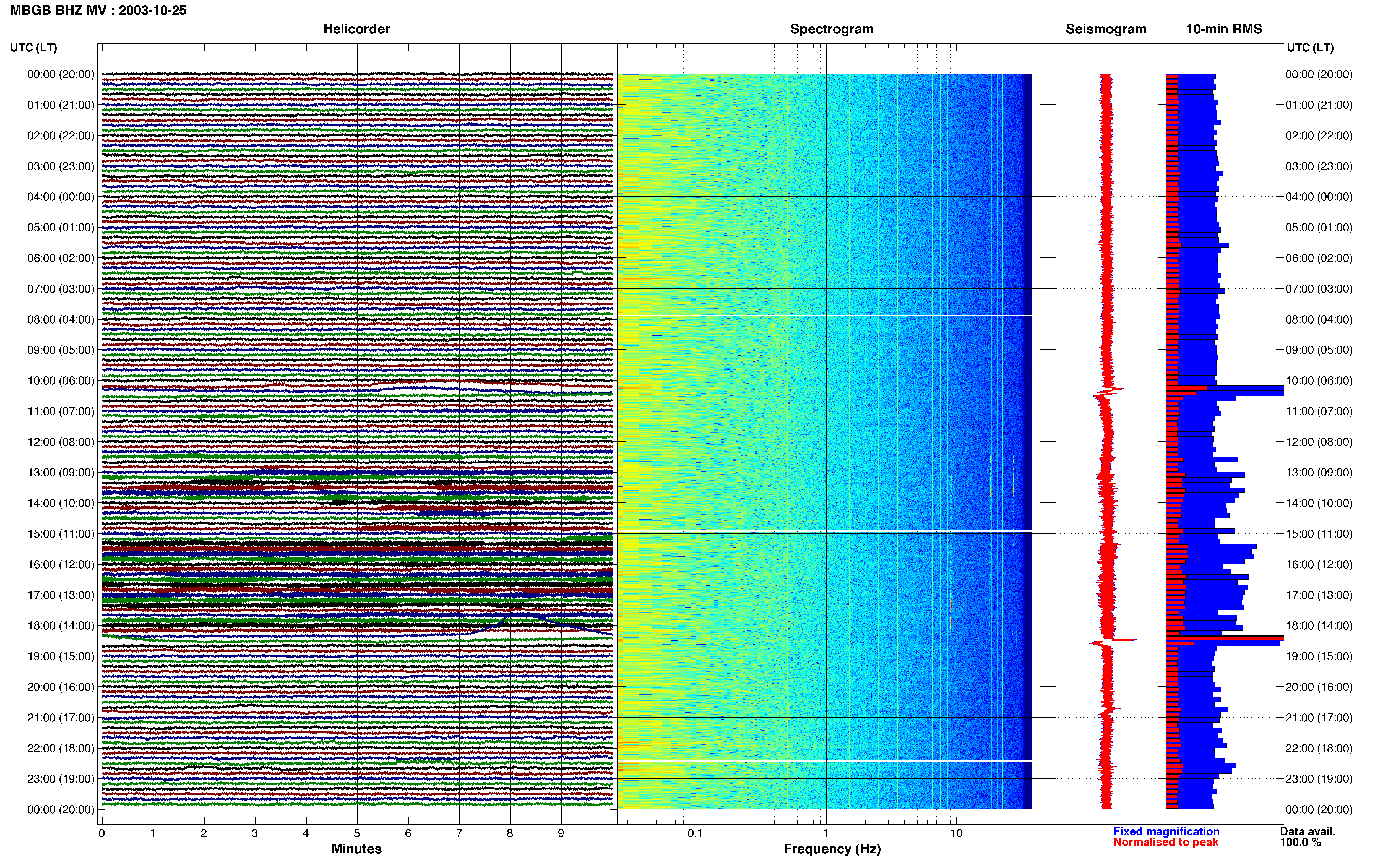Click the '0.1' frequency tick label
This screenshot has width=1388, height=868.
[695, 833]
